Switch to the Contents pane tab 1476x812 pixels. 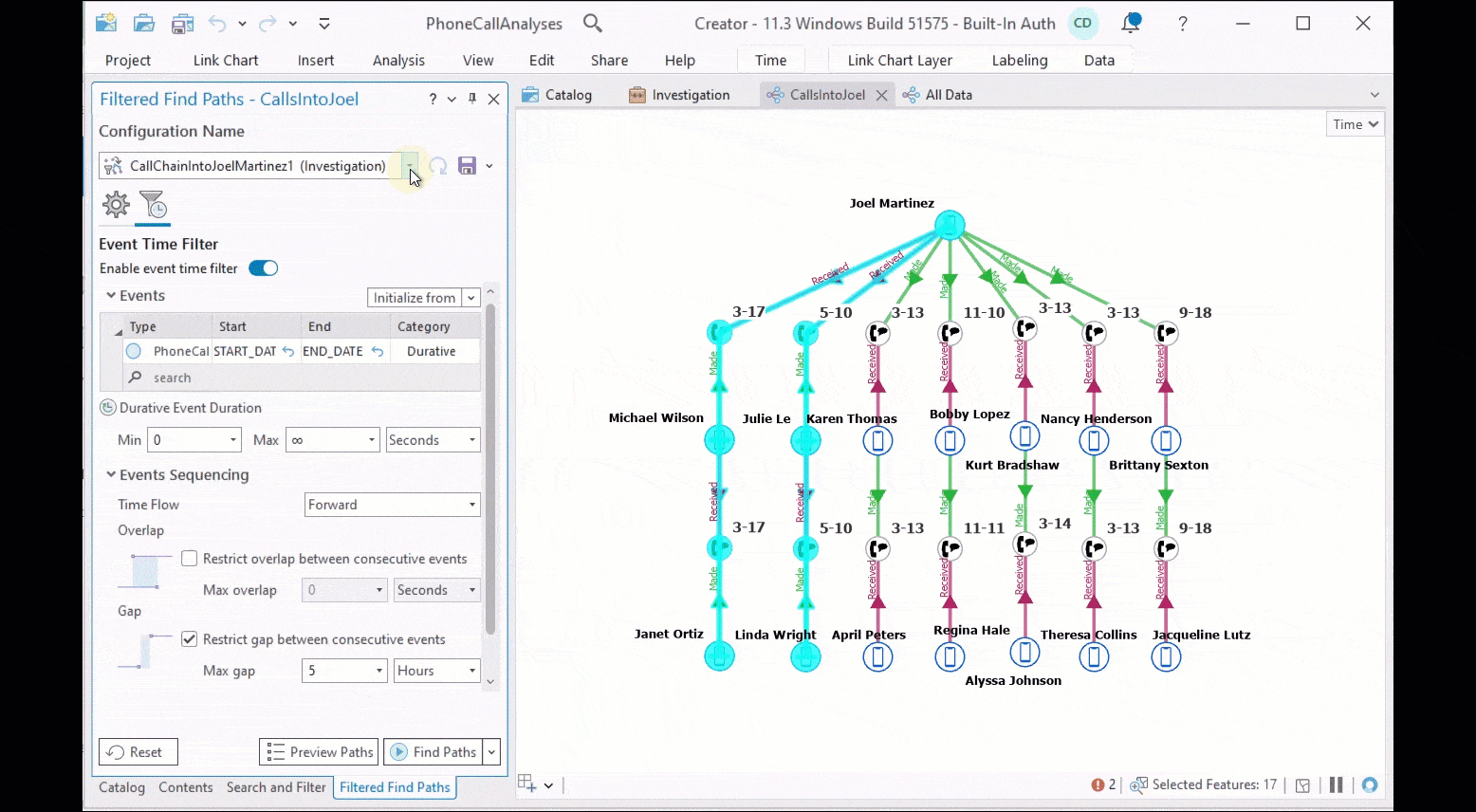186,787
